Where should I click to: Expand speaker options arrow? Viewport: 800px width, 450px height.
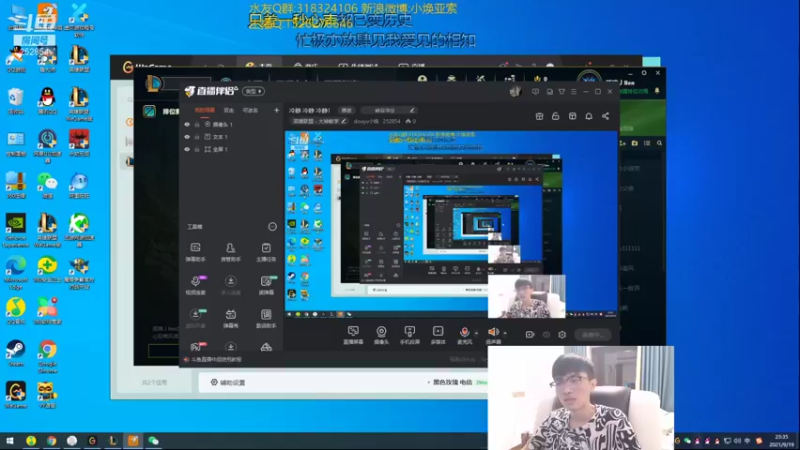tap(505, 333)
